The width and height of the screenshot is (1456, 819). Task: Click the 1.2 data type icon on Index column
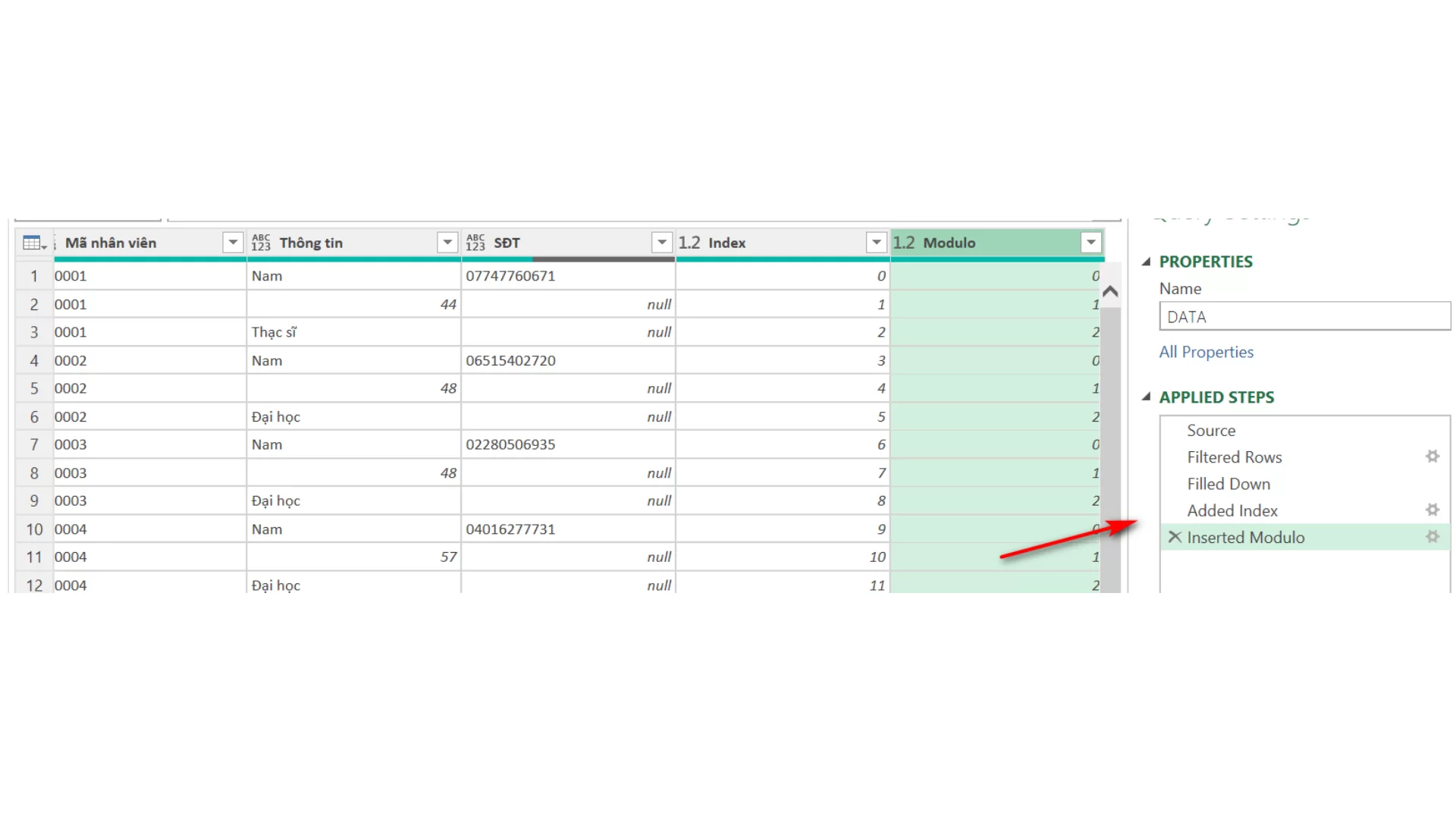pyautogui.click(x=689, y=243)
